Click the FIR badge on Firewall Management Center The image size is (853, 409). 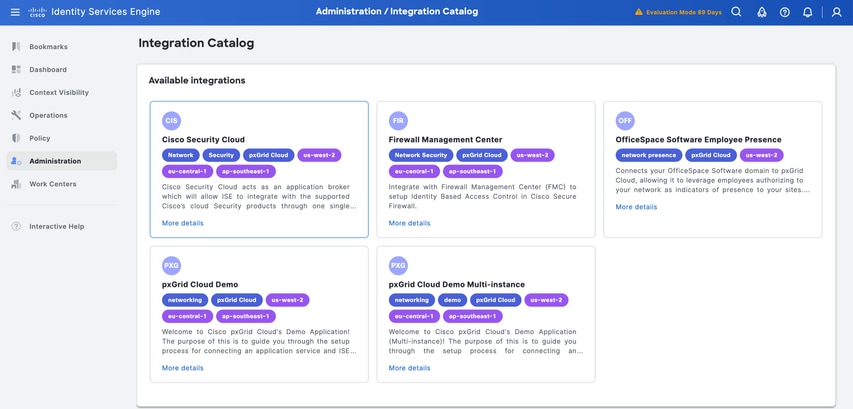click(x=398, y=121)
